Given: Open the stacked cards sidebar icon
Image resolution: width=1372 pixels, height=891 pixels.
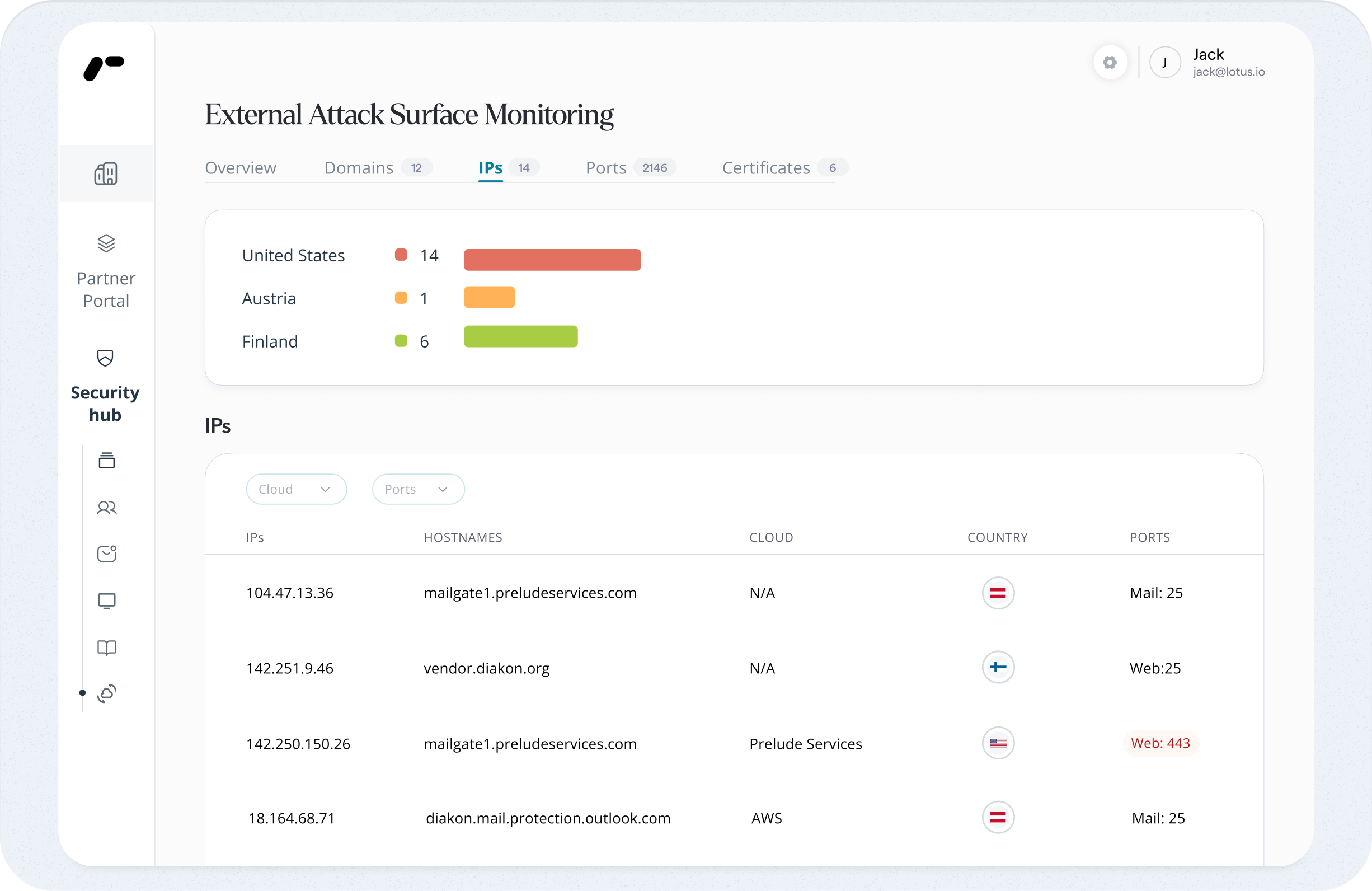Looking at the screenshot, I should tap(107, 461).
